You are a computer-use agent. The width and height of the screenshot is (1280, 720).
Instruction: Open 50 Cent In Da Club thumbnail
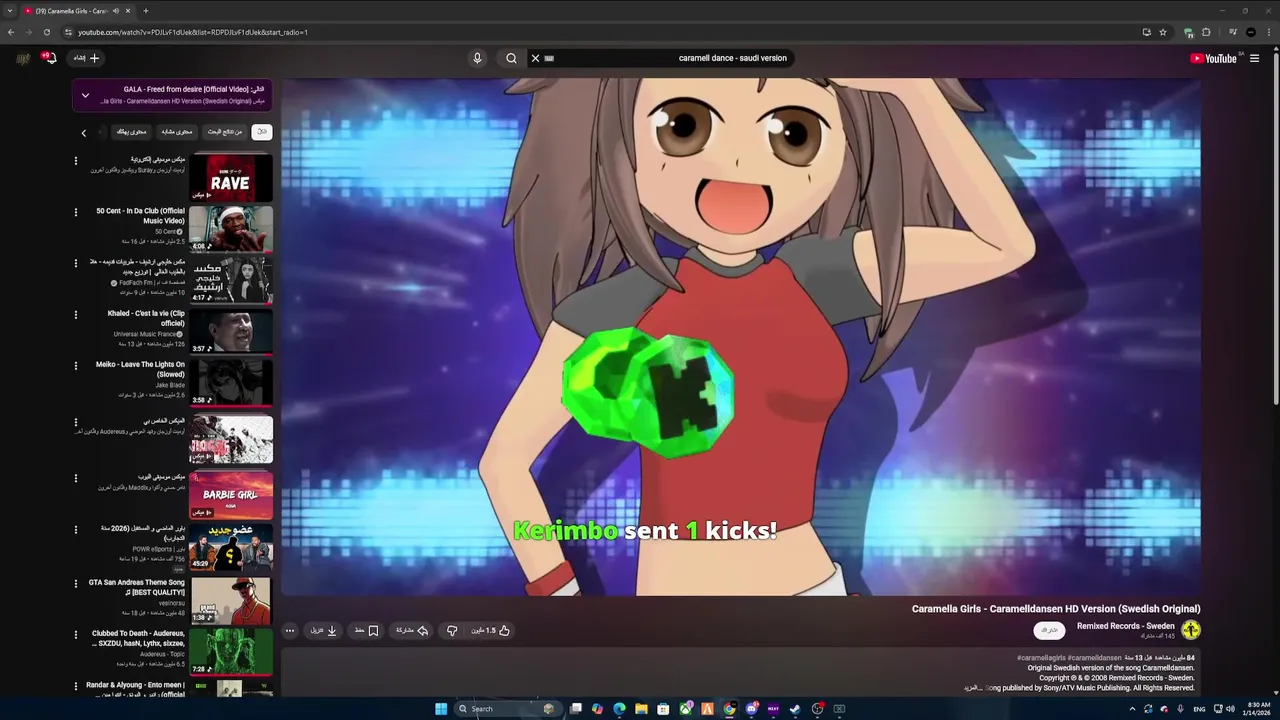pos(231,229)
